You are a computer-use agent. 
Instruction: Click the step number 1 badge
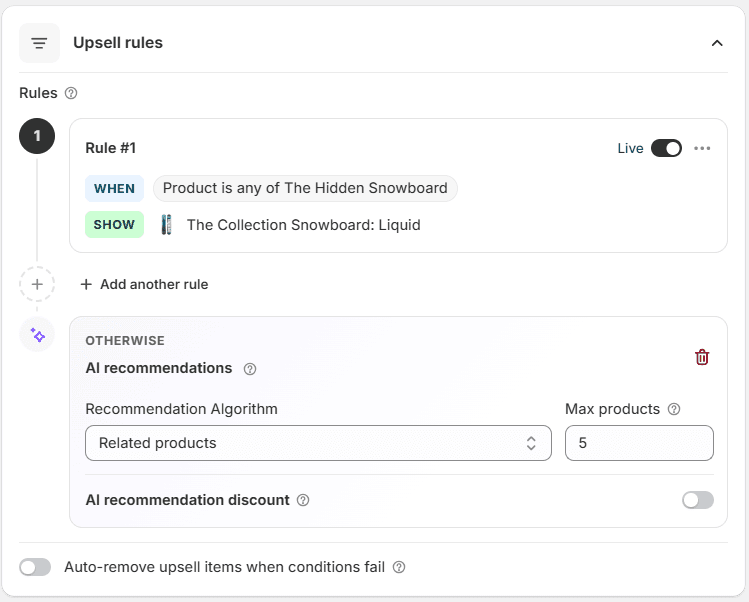pyautogui.click(x=37, y=136)
